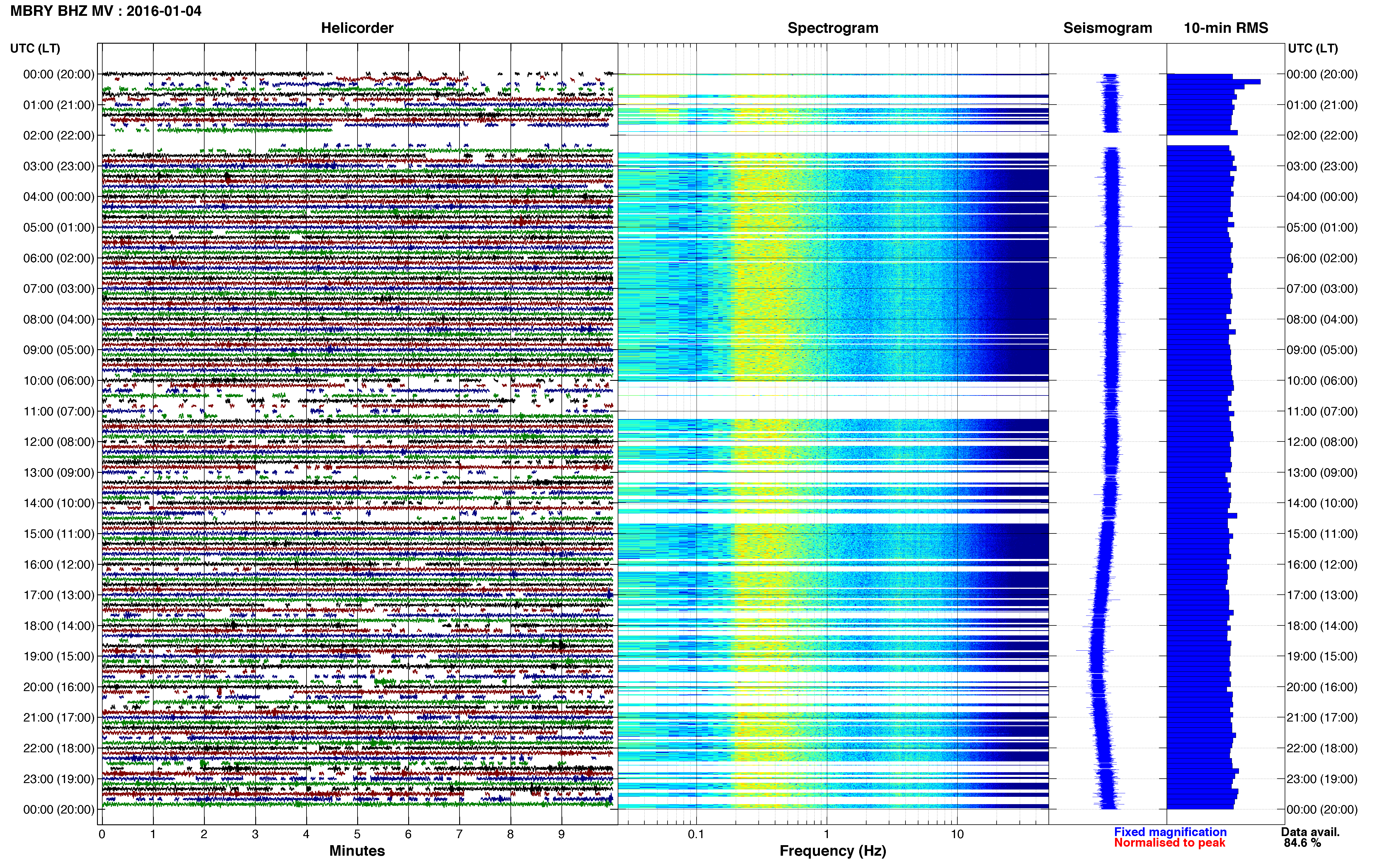Click left time label '10:00 (06:00)'
1389x868 pixels.
coord(59,381)
